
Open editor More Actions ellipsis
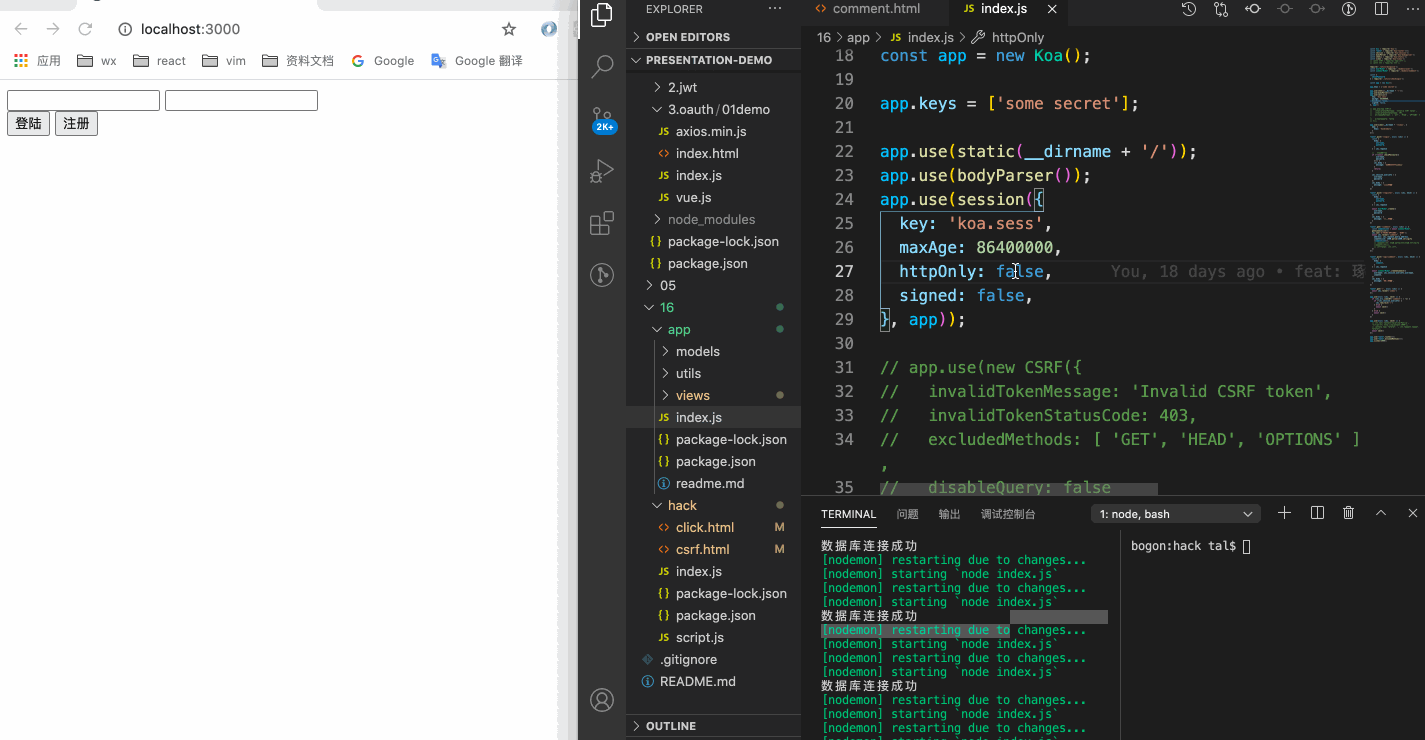(x=1412, y=9)
